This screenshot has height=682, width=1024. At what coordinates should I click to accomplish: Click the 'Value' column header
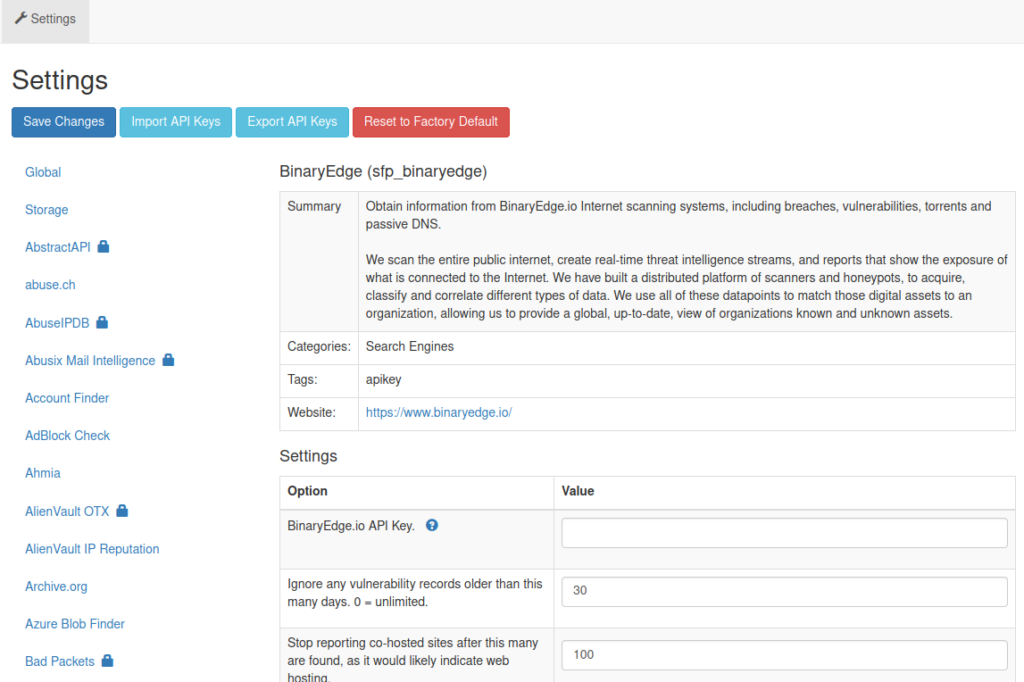tap(578, 491)
